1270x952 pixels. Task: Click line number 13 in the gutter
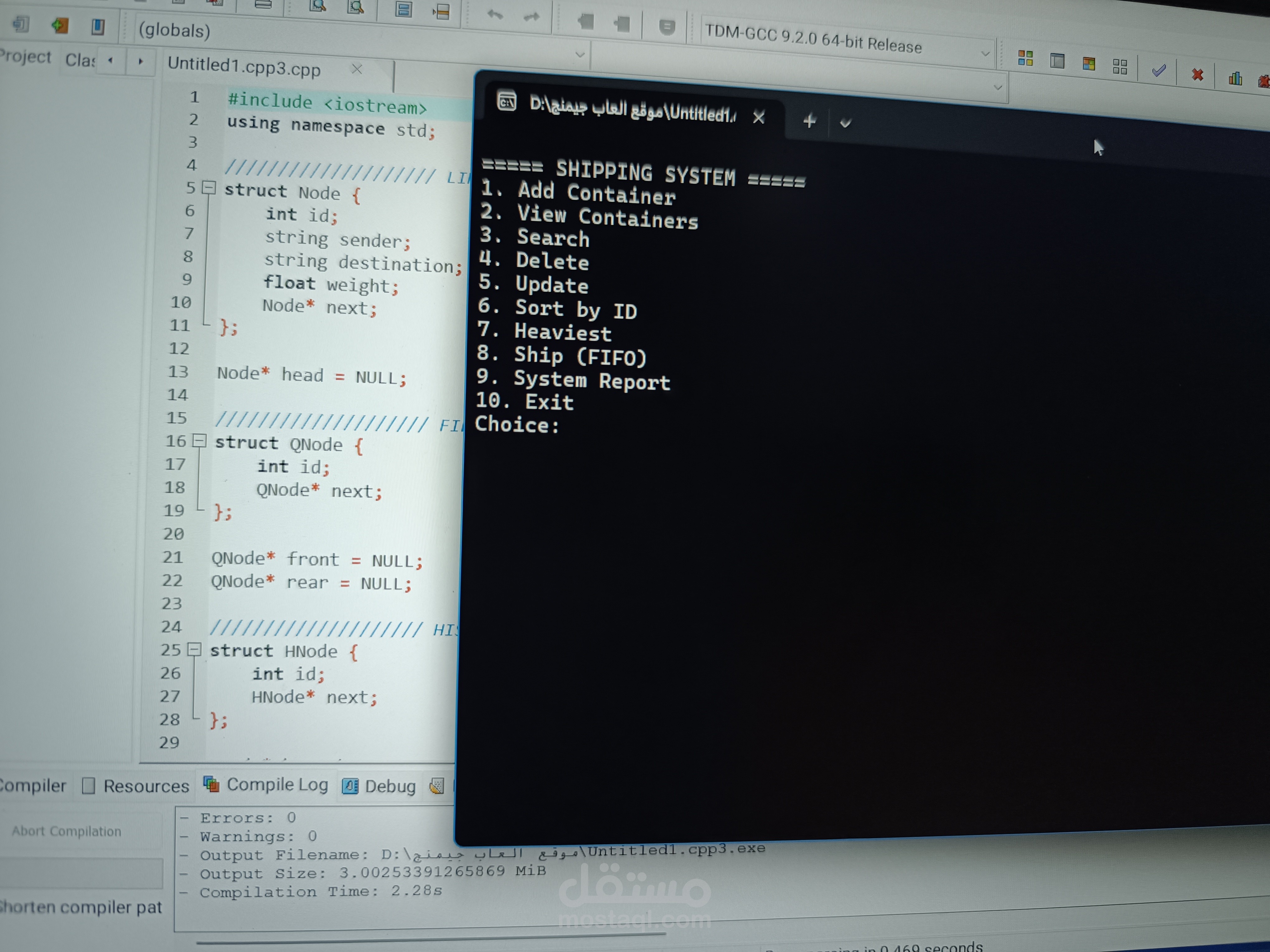[178, 372]
